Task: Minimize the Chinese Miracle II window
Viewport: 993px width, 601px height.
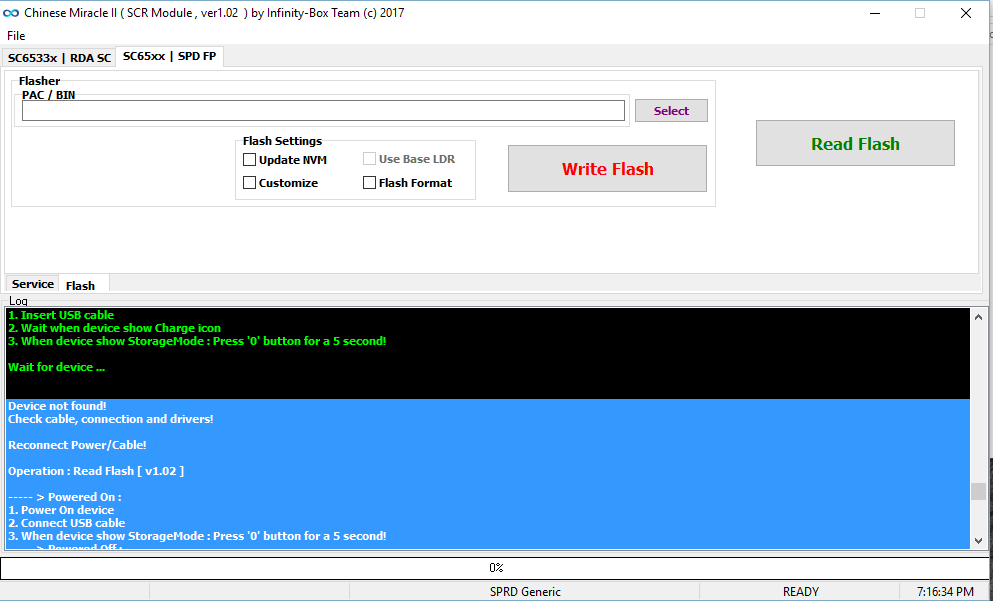Action: click(x=874, y=13)
